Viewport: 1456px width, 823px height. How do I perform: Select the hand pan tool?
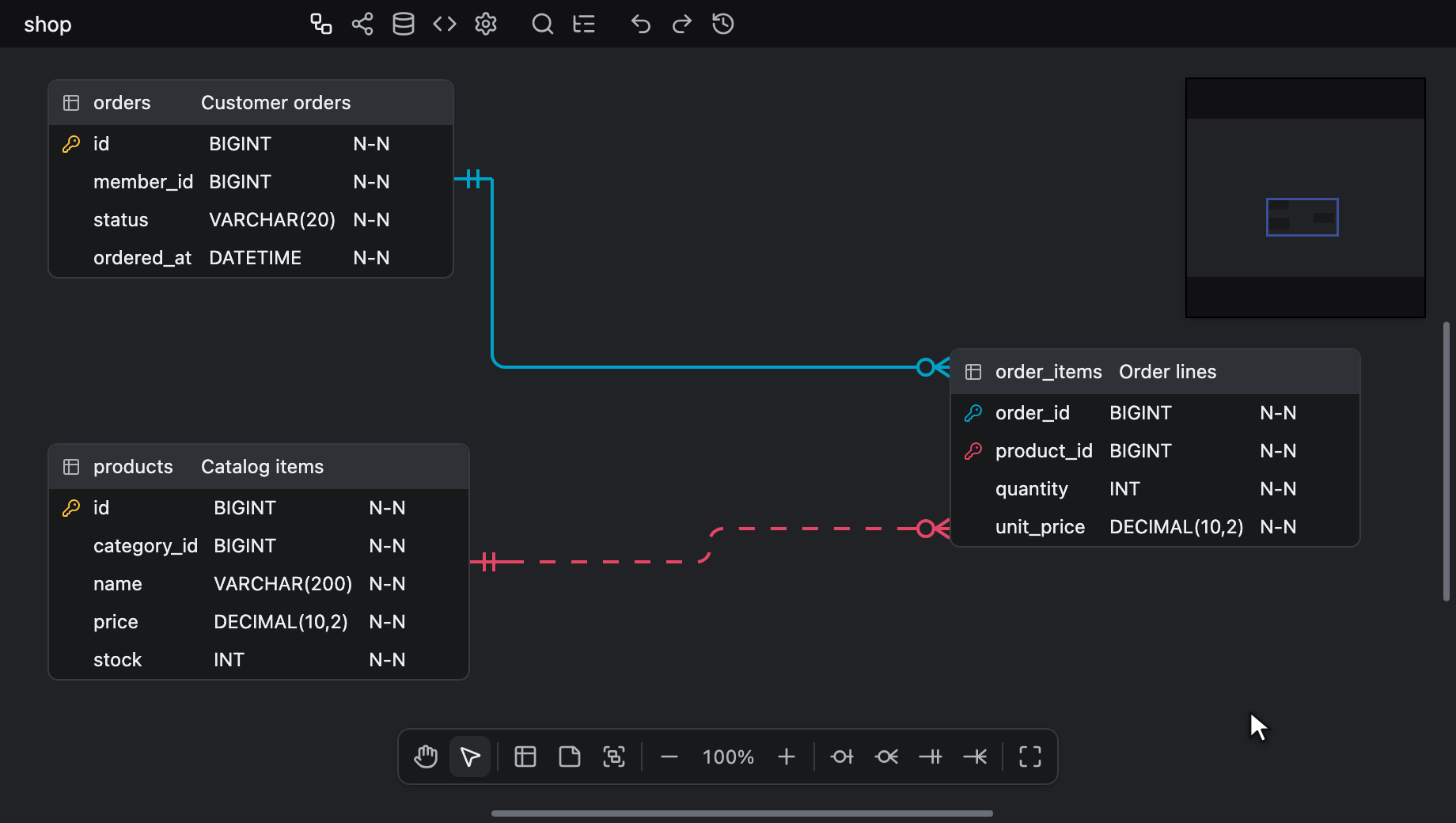(x=426, y=757)
